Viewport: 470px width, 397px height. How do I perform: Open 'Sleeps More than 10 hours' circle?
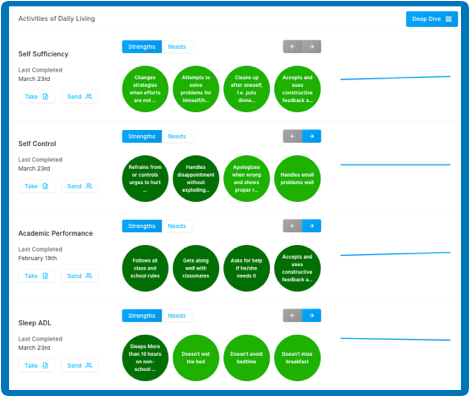[145, 358]
